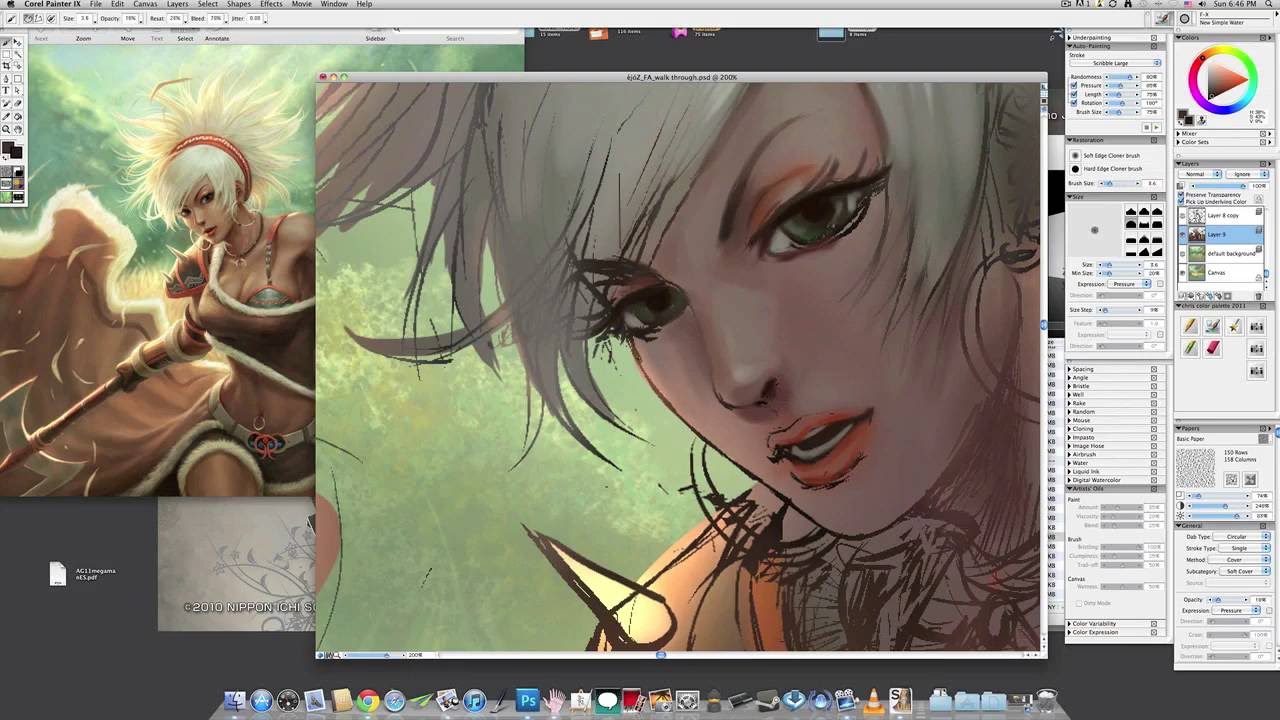The height and width of the screenshot is (720, 1280).
Task: Select the Text tool in the toolbox
Action: pos(5,90)
